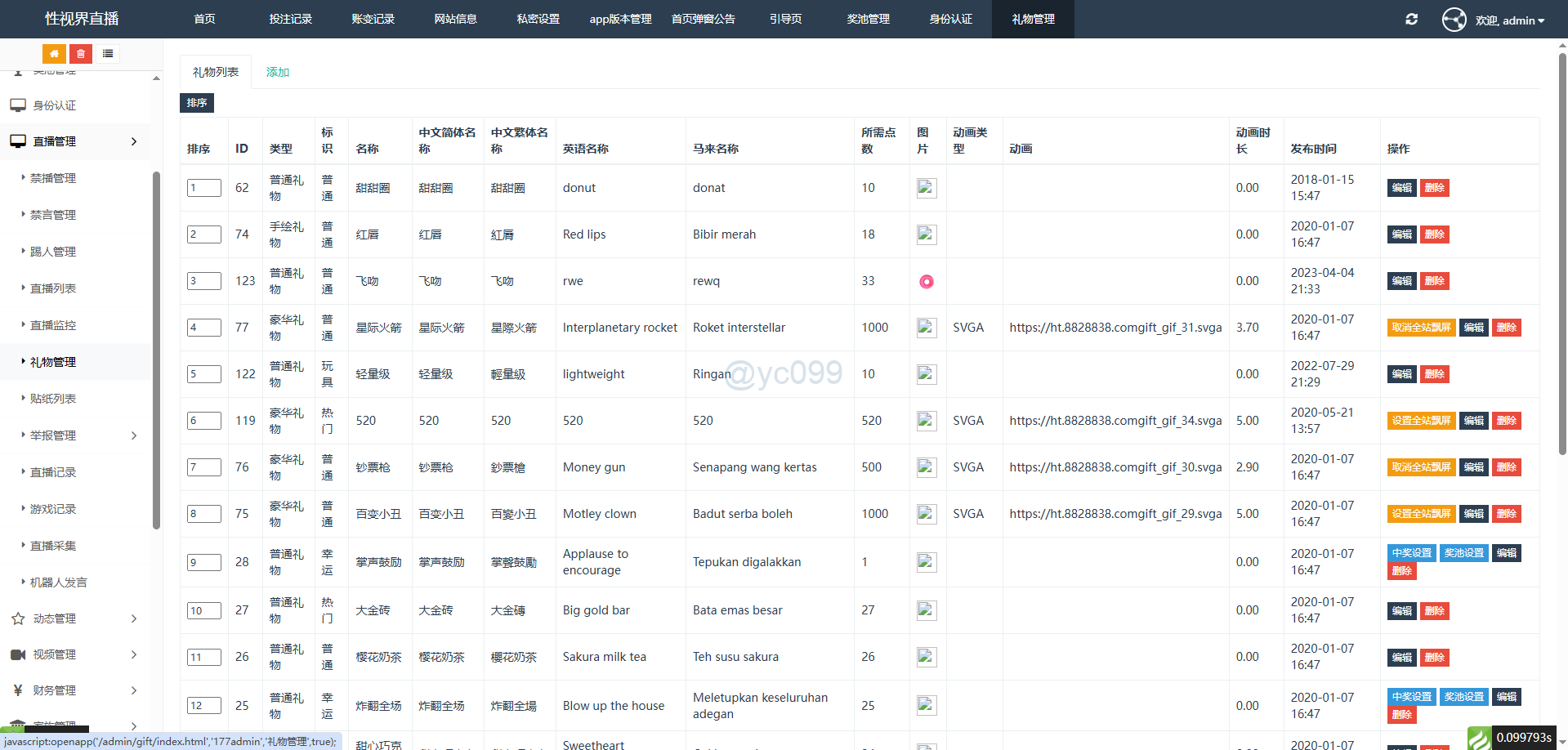Click the 财务管理 yen icon in sidebar
The width and height of the screenshot is (1568, 750).
pyautogui.click(x=18, y=690)
